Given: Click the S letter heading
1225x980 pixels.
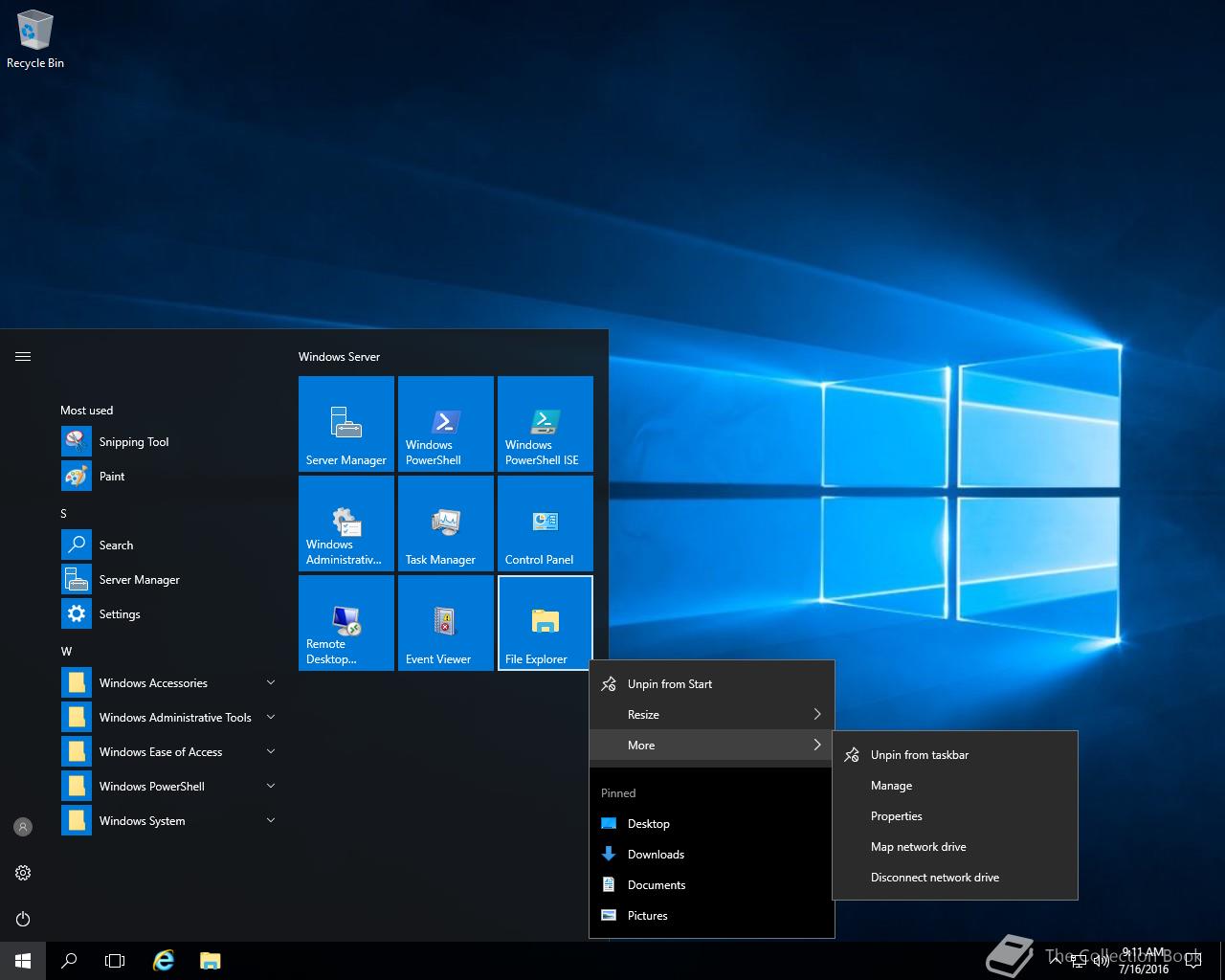Looking at the screenshot, I should click(x=63, y=514).
